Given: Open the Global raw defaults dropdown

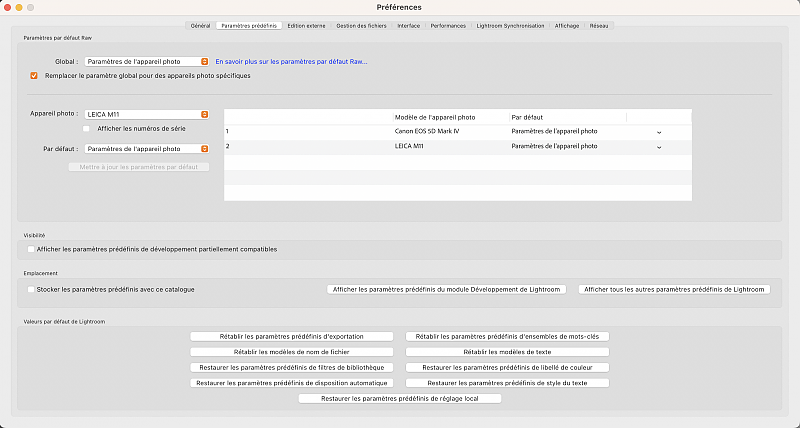Looking at the screenshot, I should pyautogui.click(x=147, y=61).
